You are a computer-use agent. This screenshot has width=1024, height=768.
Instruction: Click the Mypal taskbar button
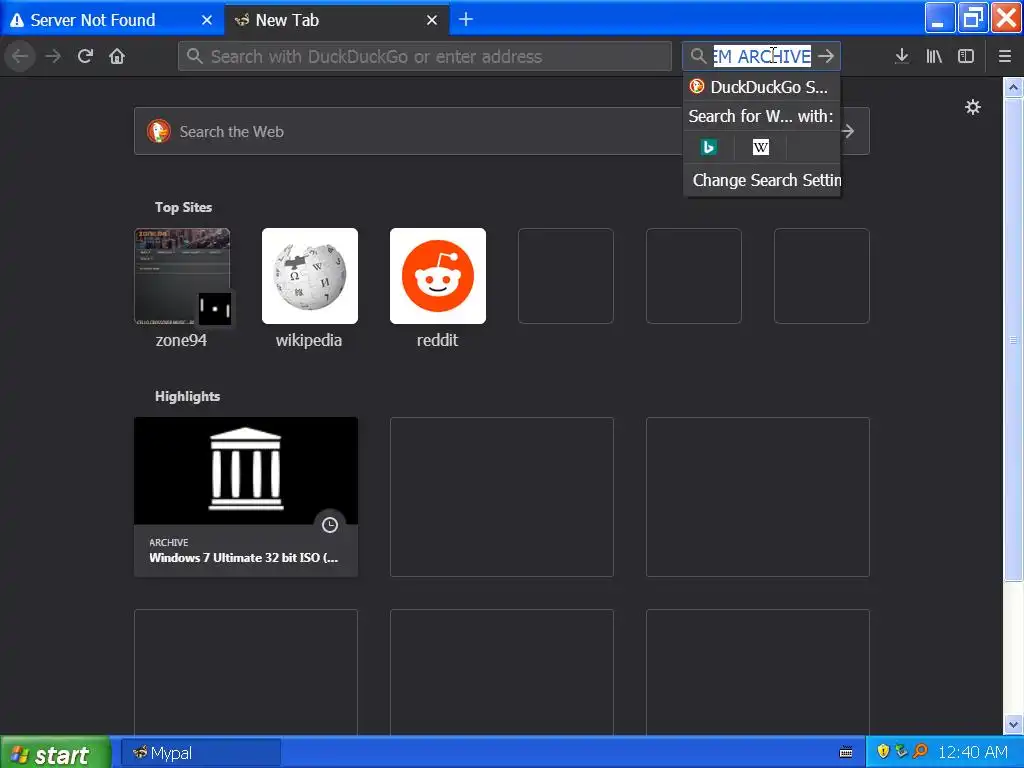click(201, 753)
